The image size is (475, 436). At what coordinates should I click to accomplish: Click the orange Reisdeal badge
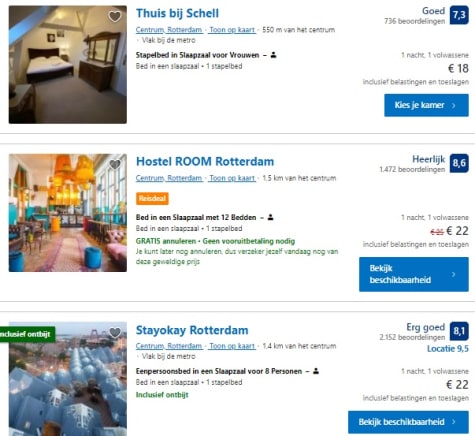pyautogui.click(x=152, y=198)
